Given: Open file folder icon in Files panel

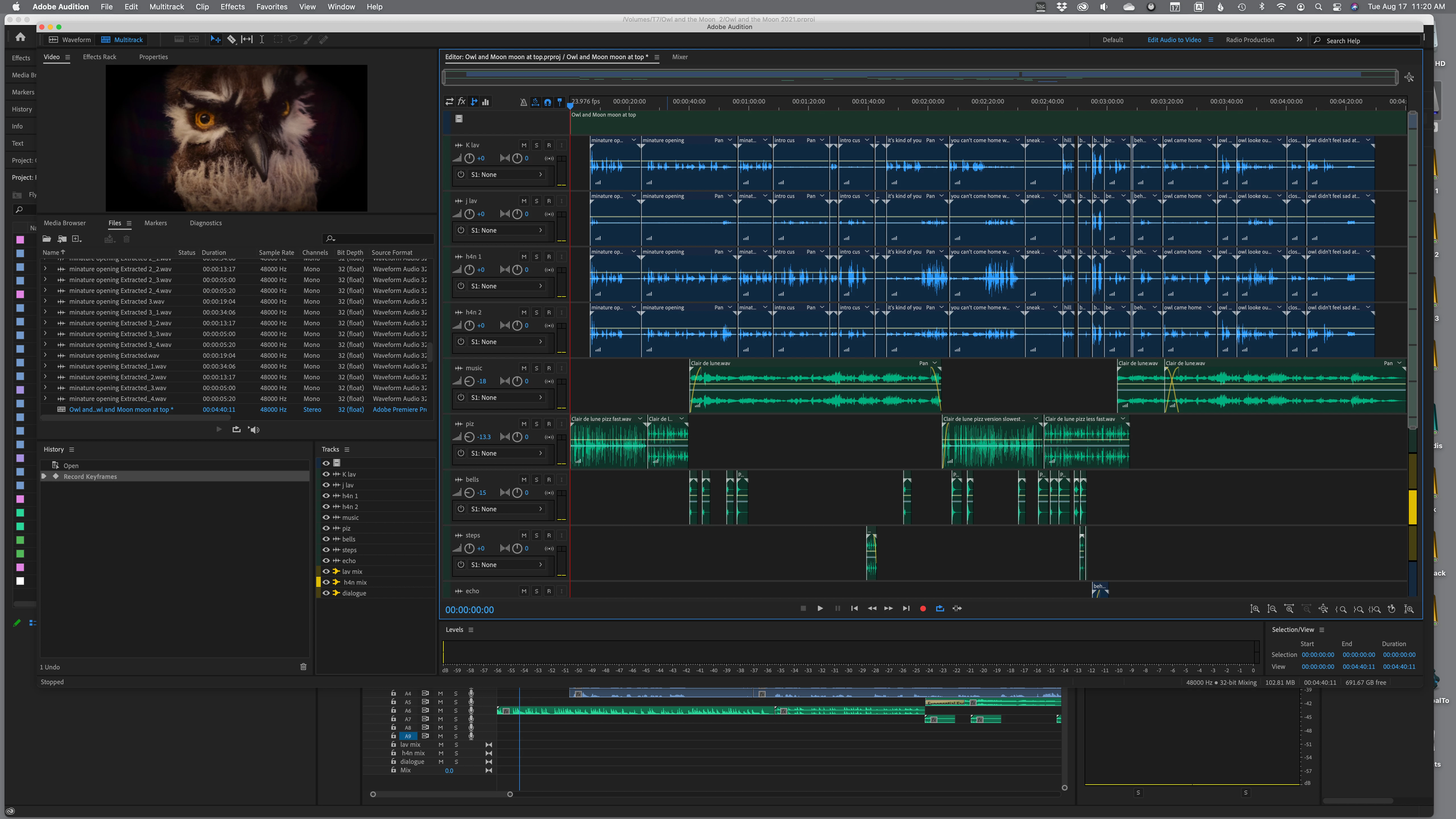Looking at the screenshot, I should [x=46, y=239].
